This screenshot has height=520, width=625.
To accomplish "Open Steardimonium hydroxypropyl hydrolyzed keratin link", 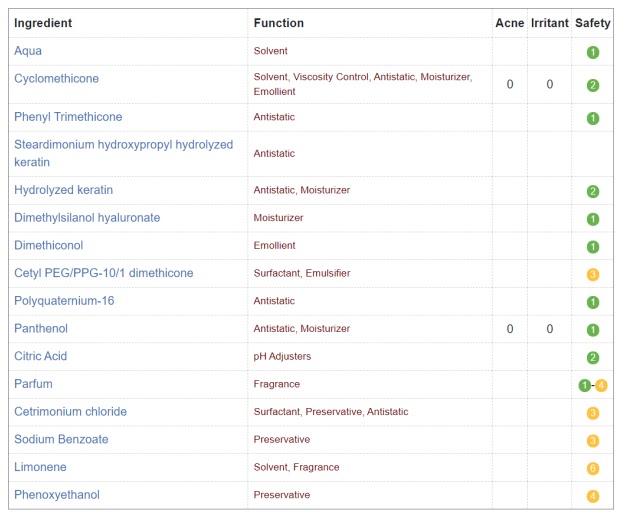I will (x=124, y=153).
